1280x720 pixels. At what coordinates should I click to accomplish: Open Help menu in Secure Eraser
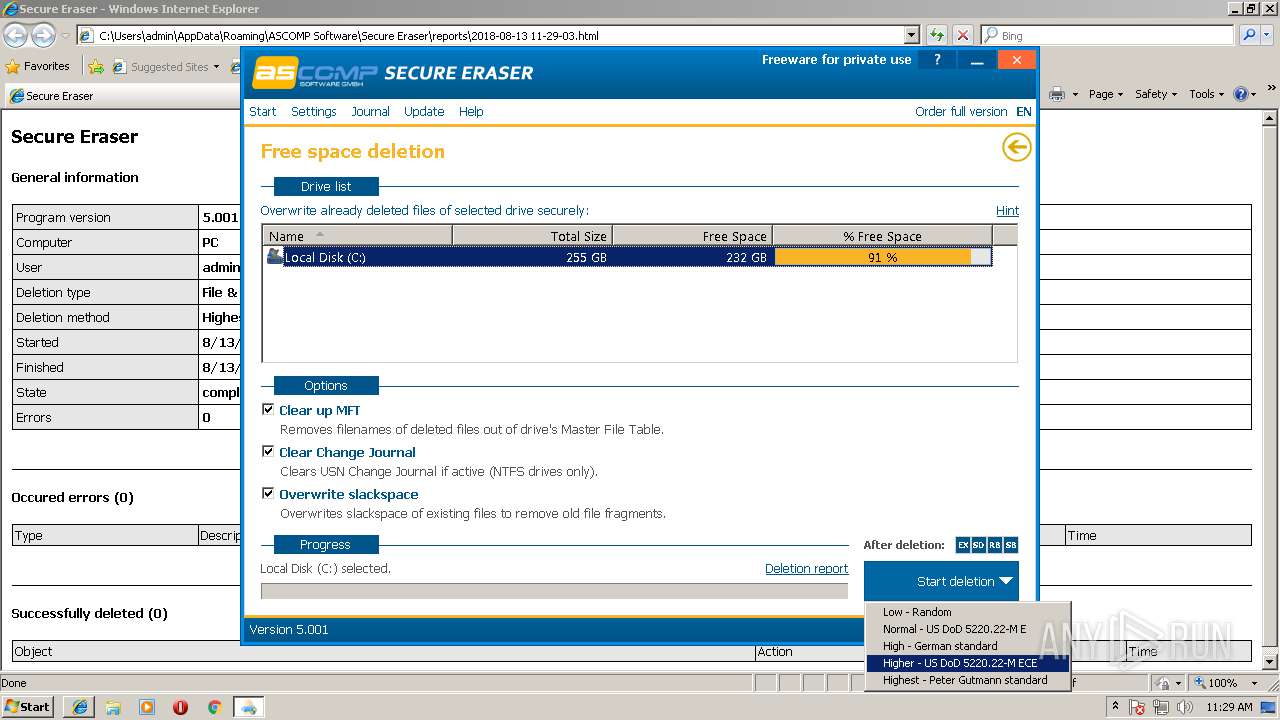[x=471, y=111]
